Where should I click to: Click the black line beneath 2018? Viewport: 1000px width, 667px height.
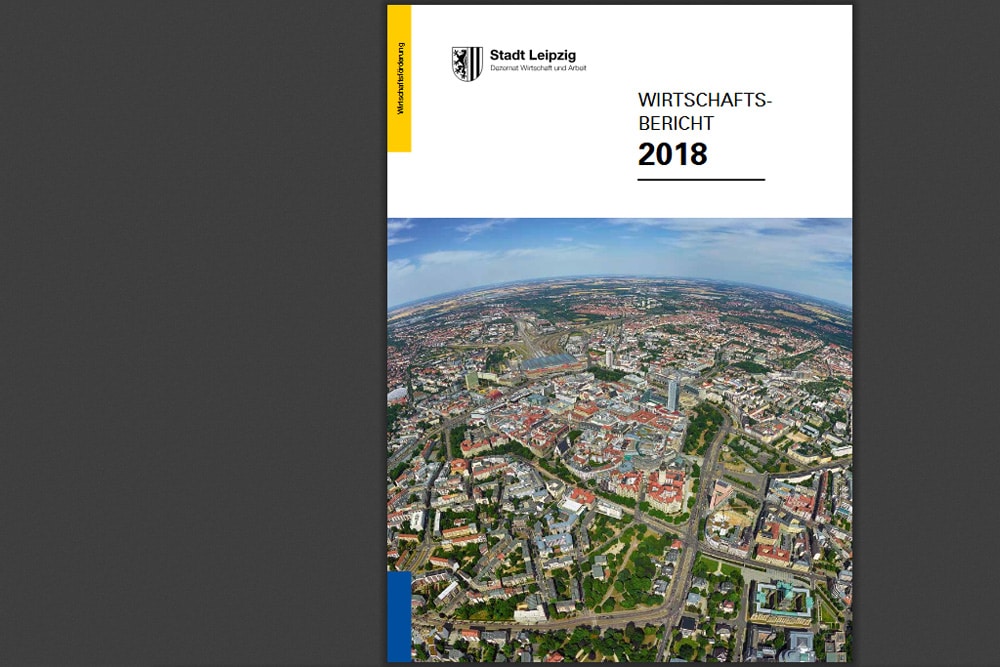click(700, 180)
